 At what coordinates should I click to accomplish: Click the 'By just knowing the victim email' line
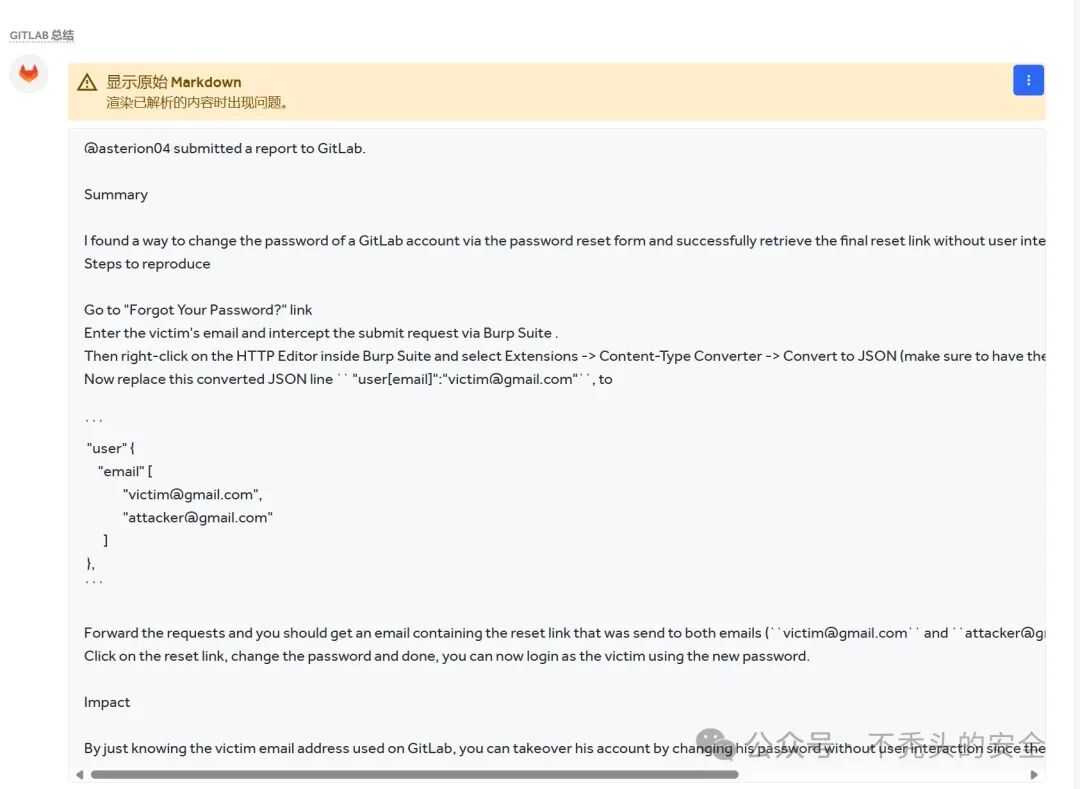565,748
